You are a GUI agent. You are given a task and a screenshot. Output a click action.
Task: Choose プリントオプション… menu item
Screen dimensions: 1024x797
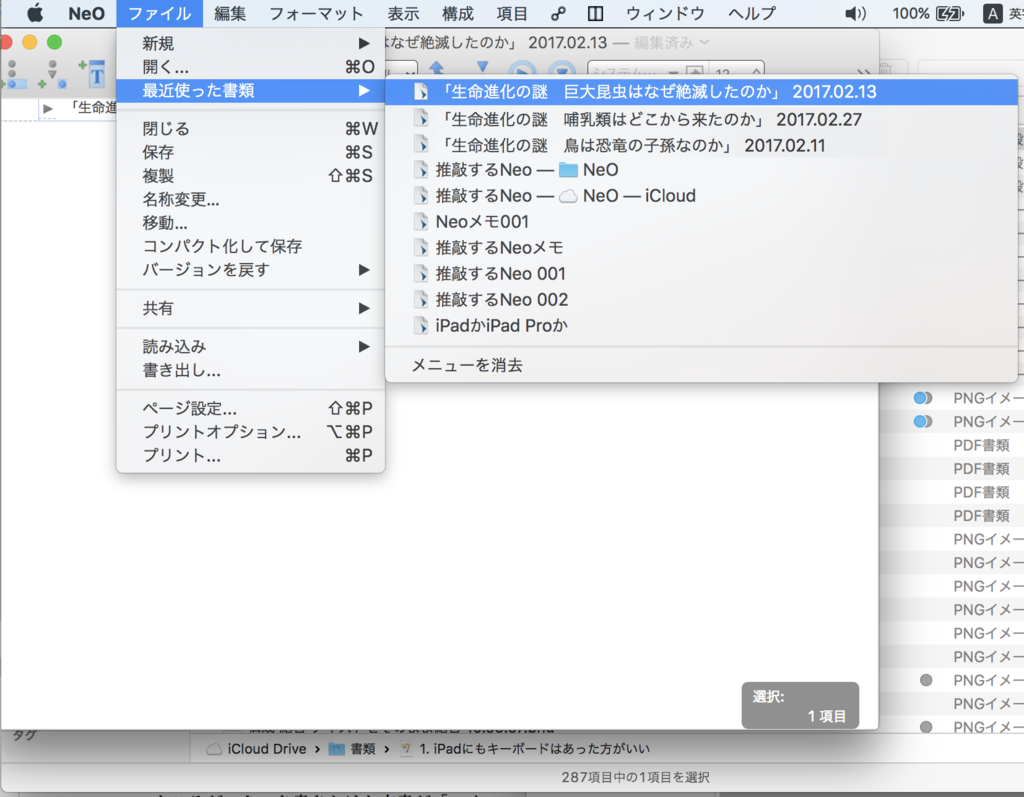tap(251, 432)
